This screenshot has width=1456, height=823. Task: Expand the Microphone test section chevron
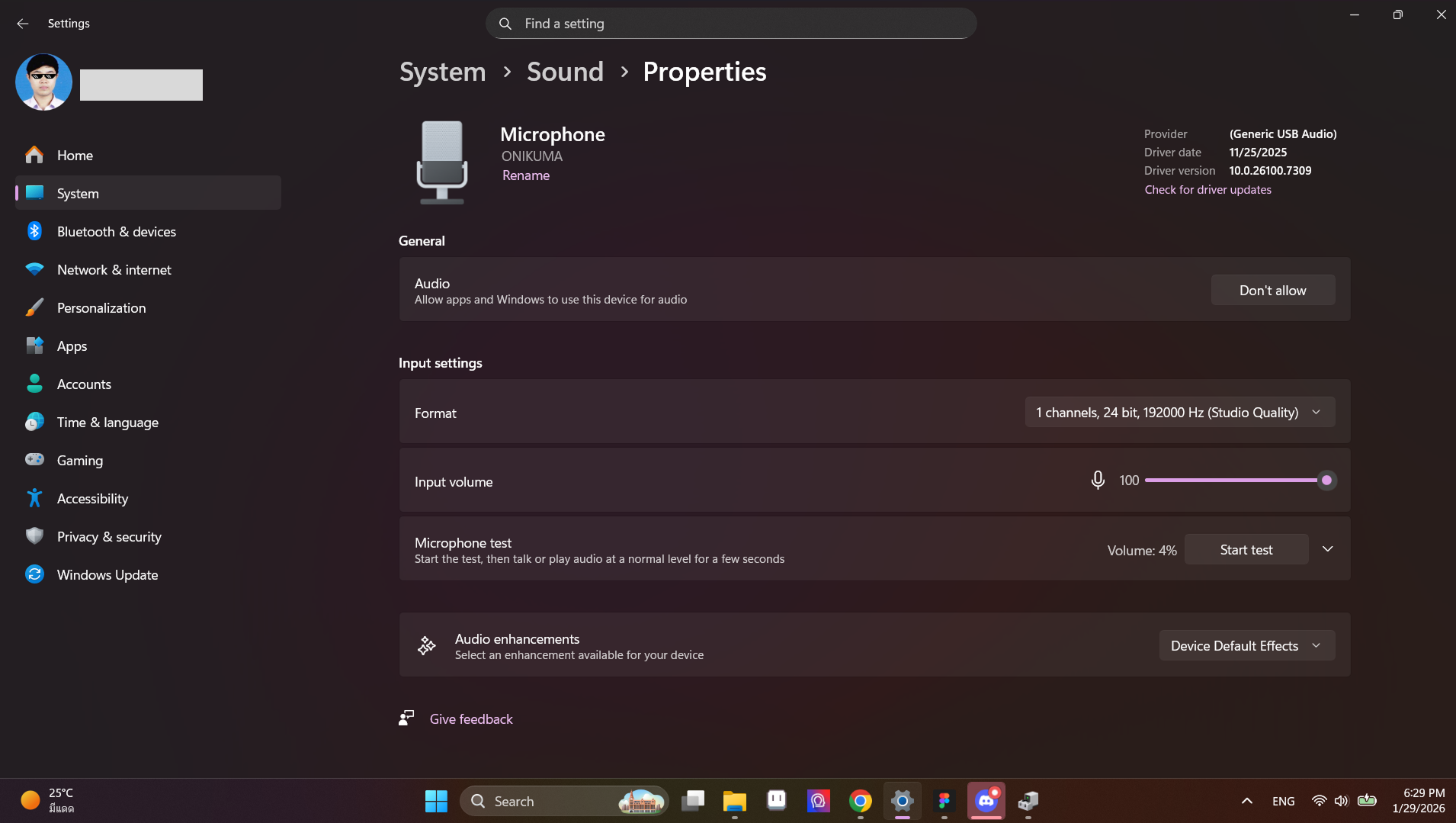(x=1327, y=549)
